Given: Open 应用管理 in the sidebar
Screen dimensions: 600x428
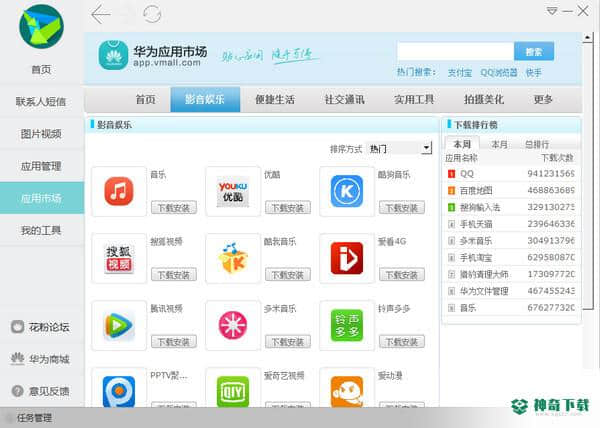Looking at the screenshot, I should [41, 166].
